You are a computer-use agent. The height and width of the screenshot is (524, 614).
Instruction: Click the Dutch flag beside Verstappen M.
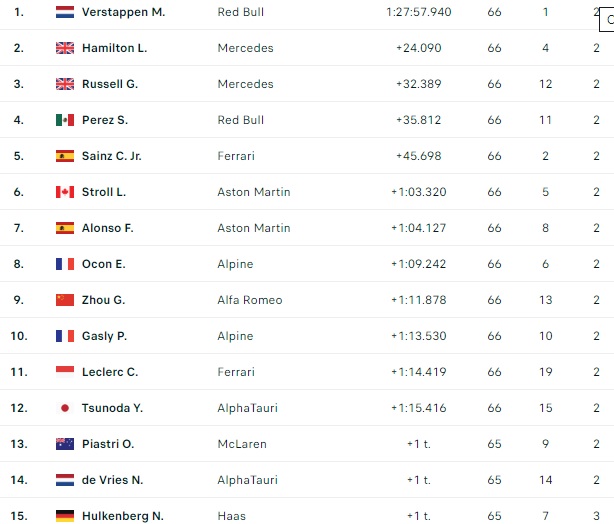(x=65, y=12)
